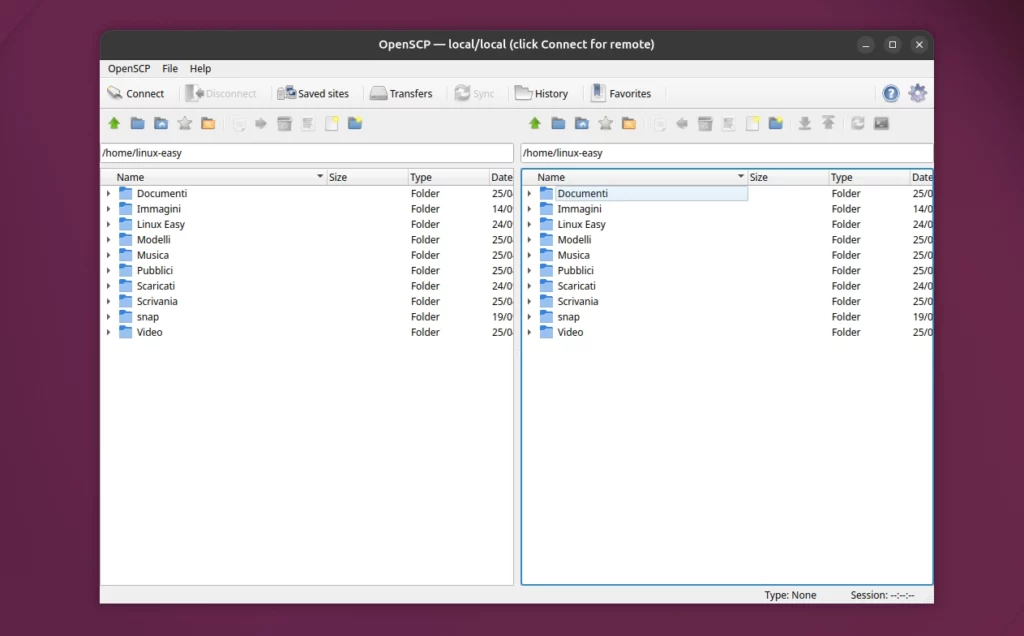This screenshot has width=1024, height=636.
Task: Sort right pane by Type column
Action: tap(868, 177)
